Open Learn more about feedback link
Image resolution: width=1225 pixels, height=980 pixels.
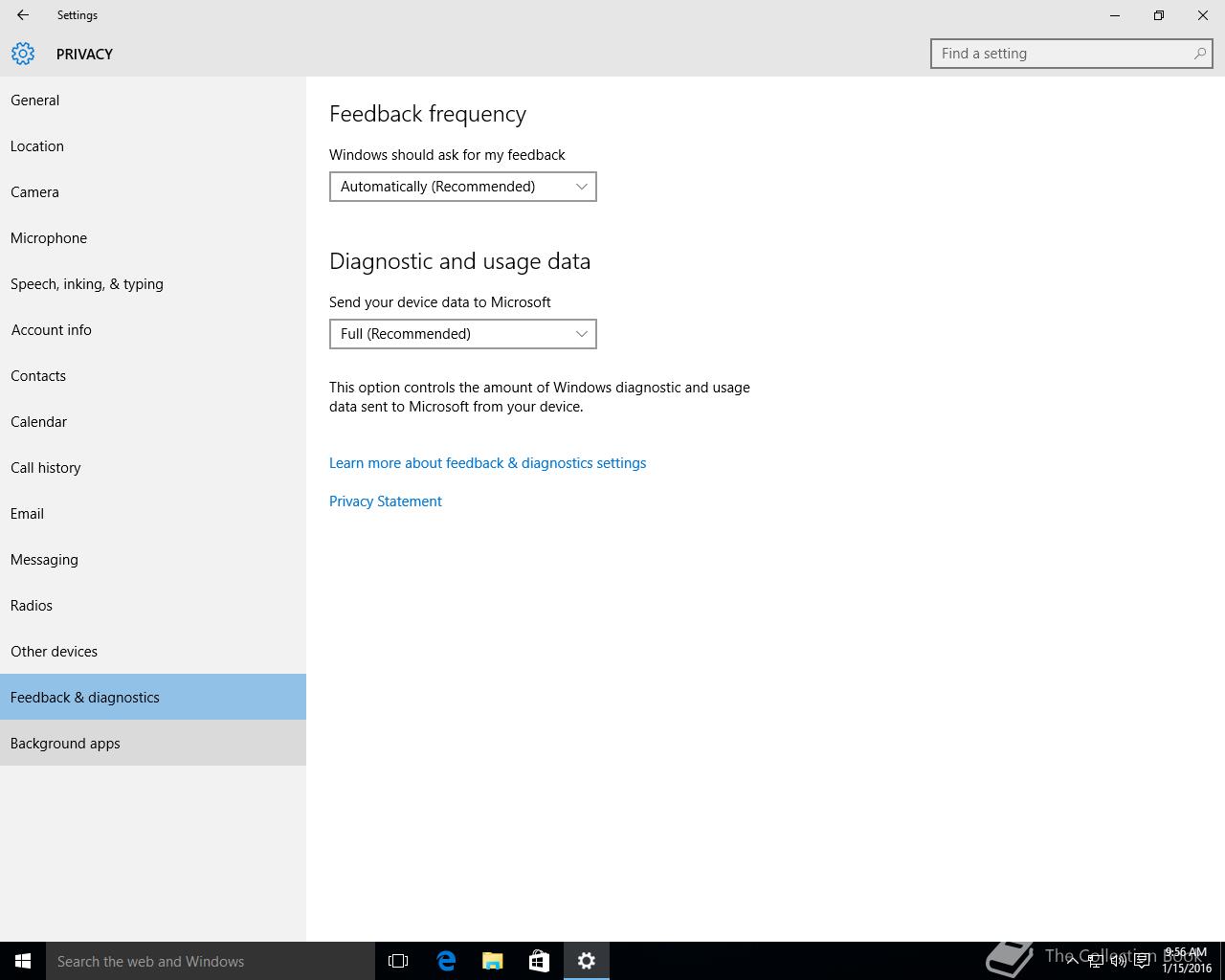[487, 463]
